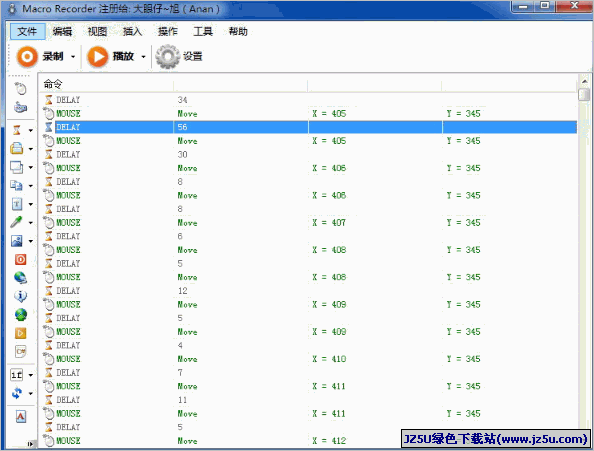Click the IF condition icon in sidebar
This screenshot has width=594, height=451.
pos(17,375)
